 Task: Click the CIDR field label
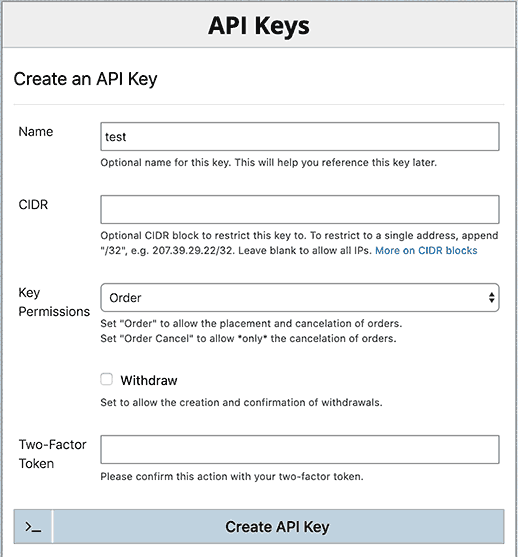(x=33, y=205)
